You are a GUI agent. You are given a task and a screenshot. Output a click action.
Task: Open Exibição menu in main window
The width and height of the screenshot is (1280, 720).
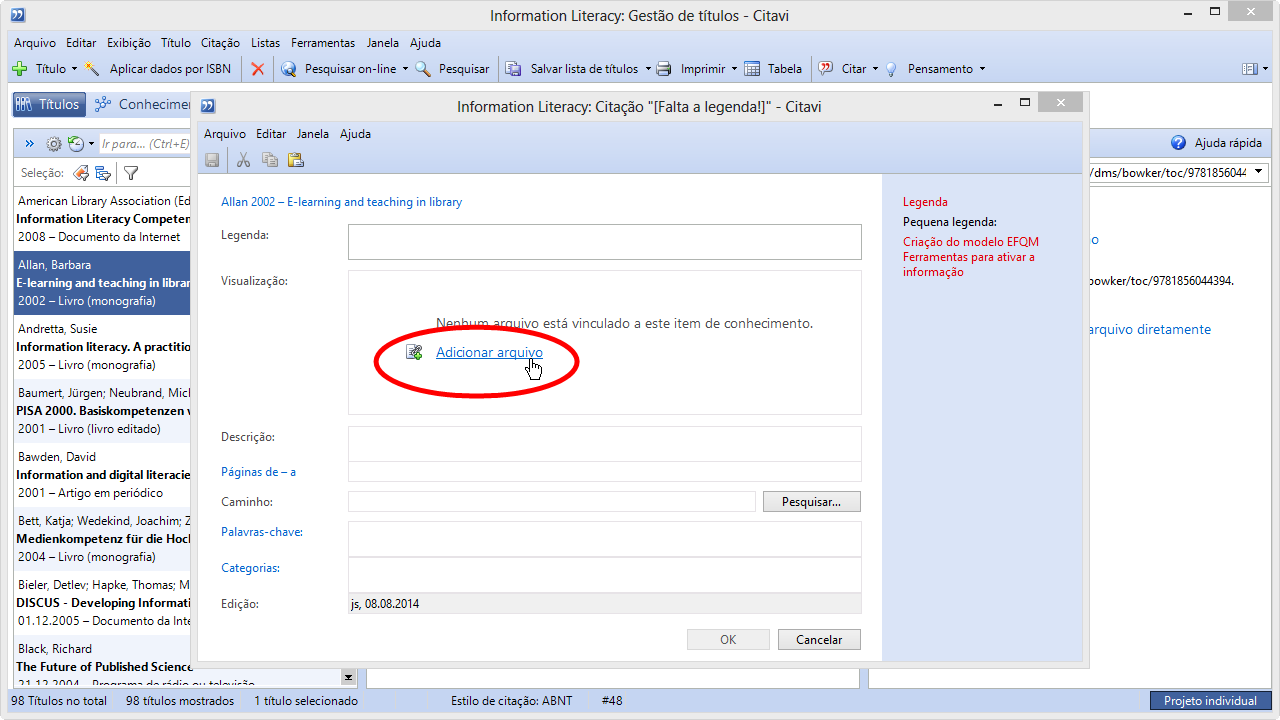tap(129, 43)
